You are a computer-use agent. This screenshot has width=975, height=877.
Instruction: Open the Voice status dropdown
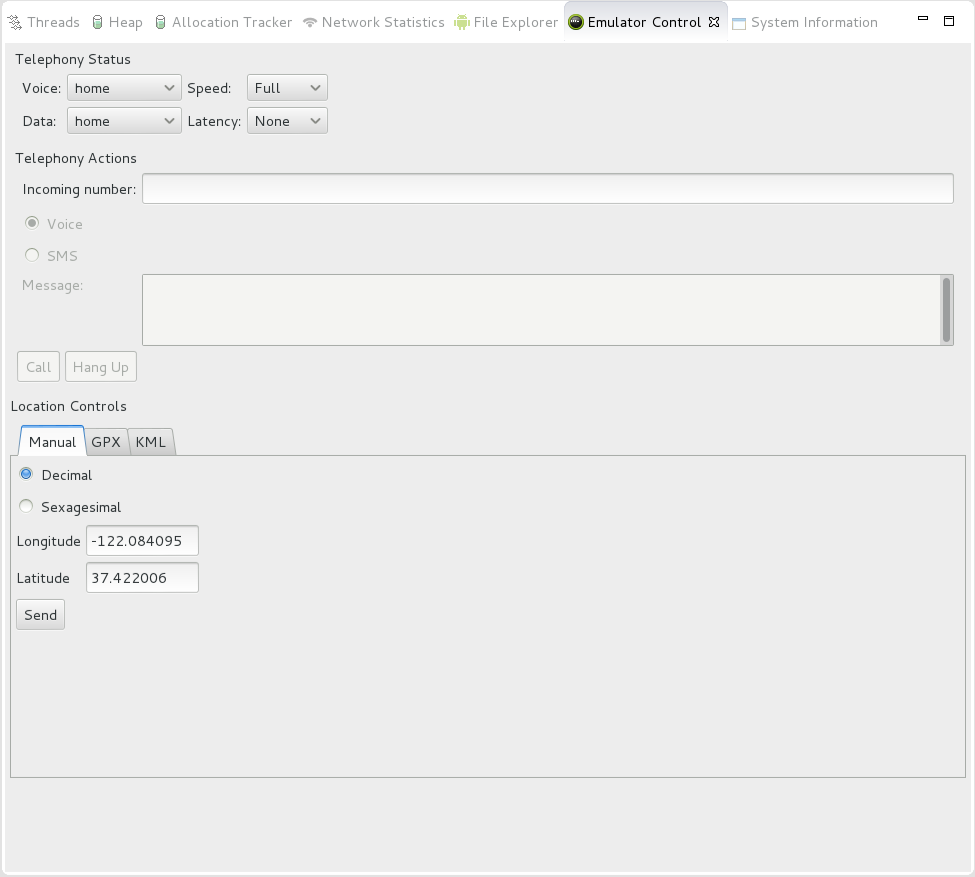pyautogui.click(x=124, y=88)
